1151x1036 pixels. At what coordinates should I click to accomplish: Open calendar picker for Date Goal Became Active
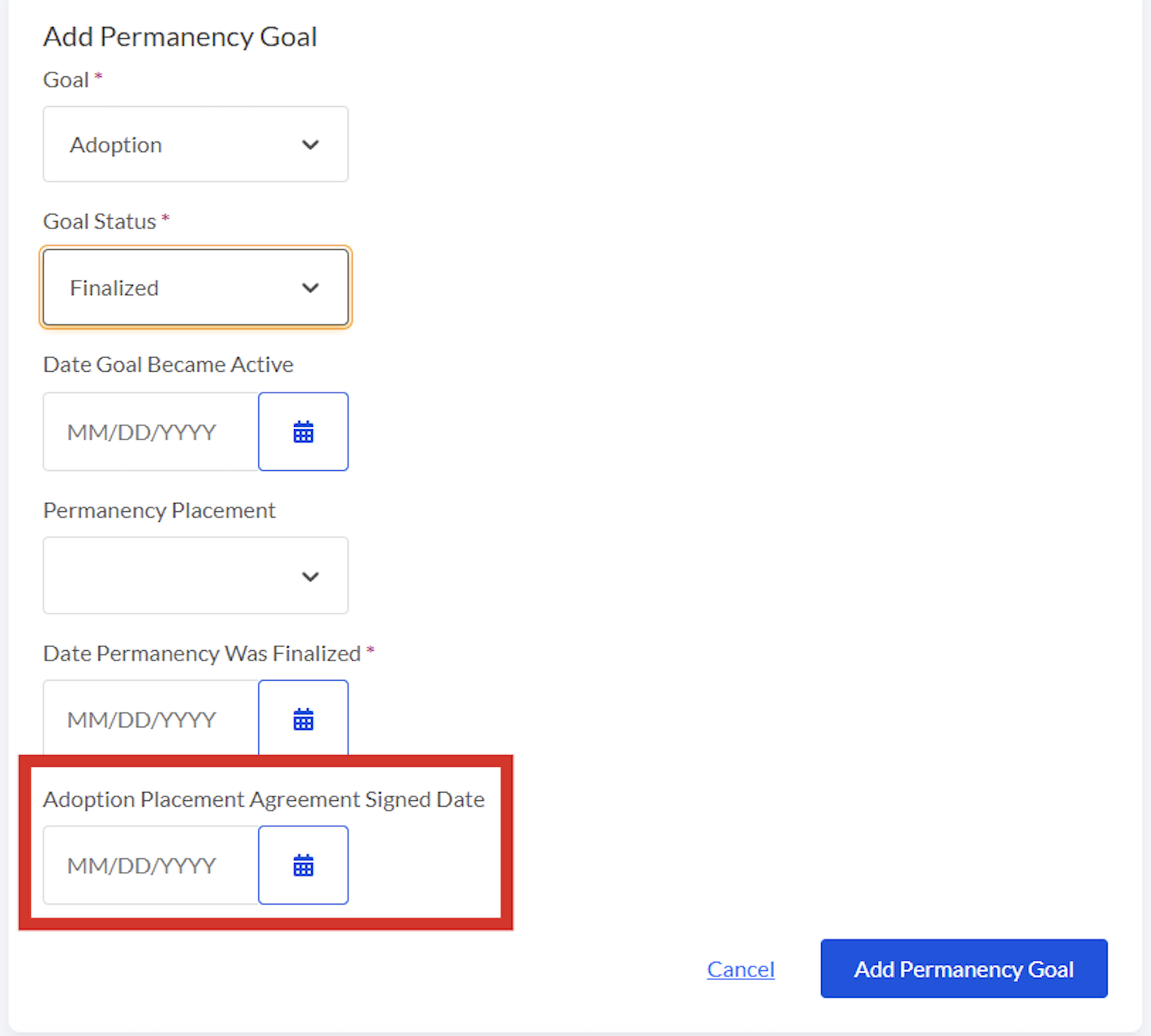click(x=303, y=431)
